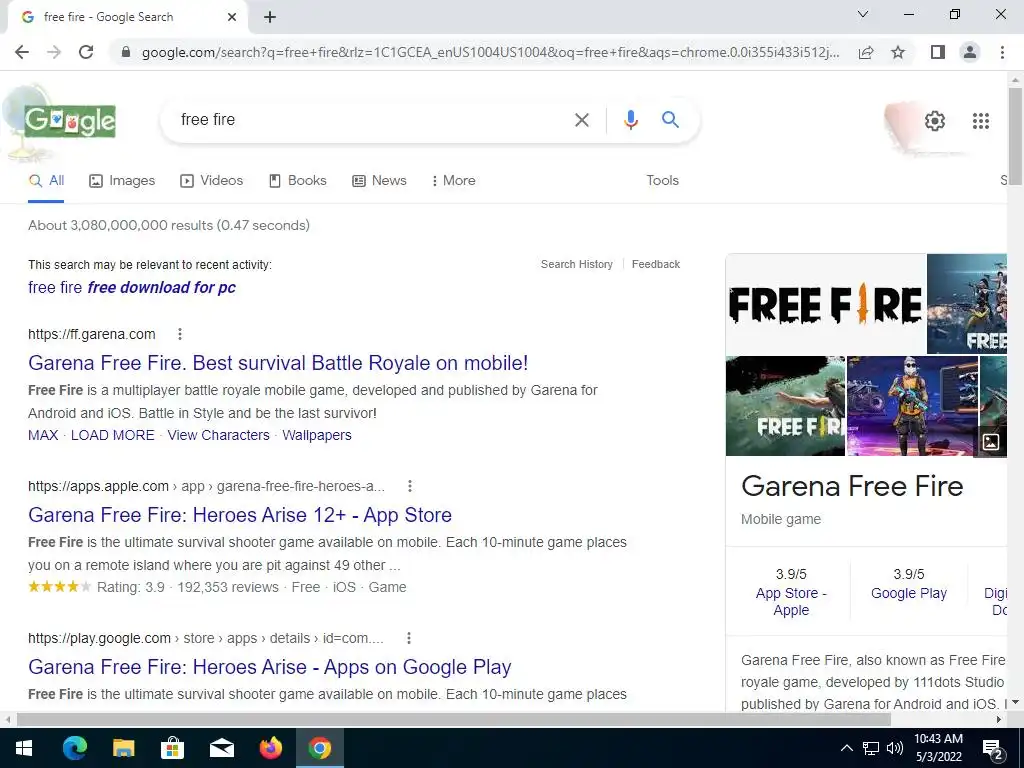1024x768 pixels.
Task: Open Mail app from taskbar
Action: point(221,748)
